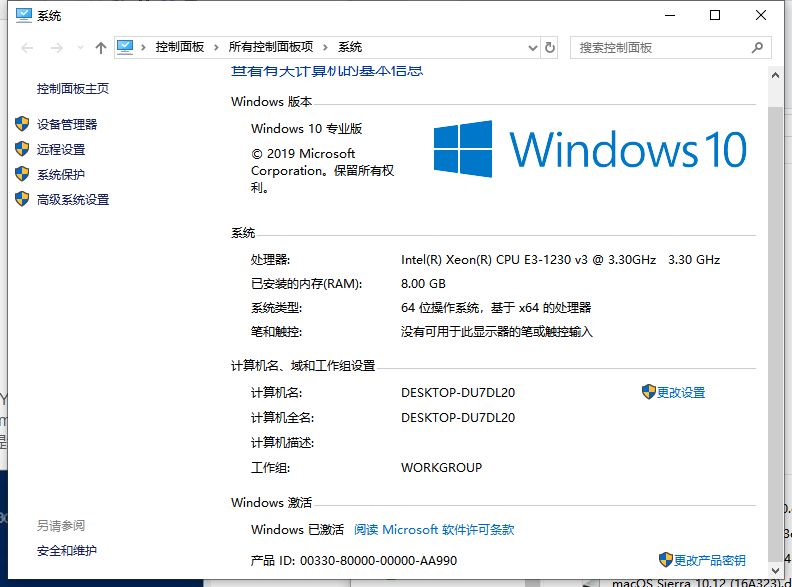
Task: Click the 更改设置 link
Action: [681, 393]
